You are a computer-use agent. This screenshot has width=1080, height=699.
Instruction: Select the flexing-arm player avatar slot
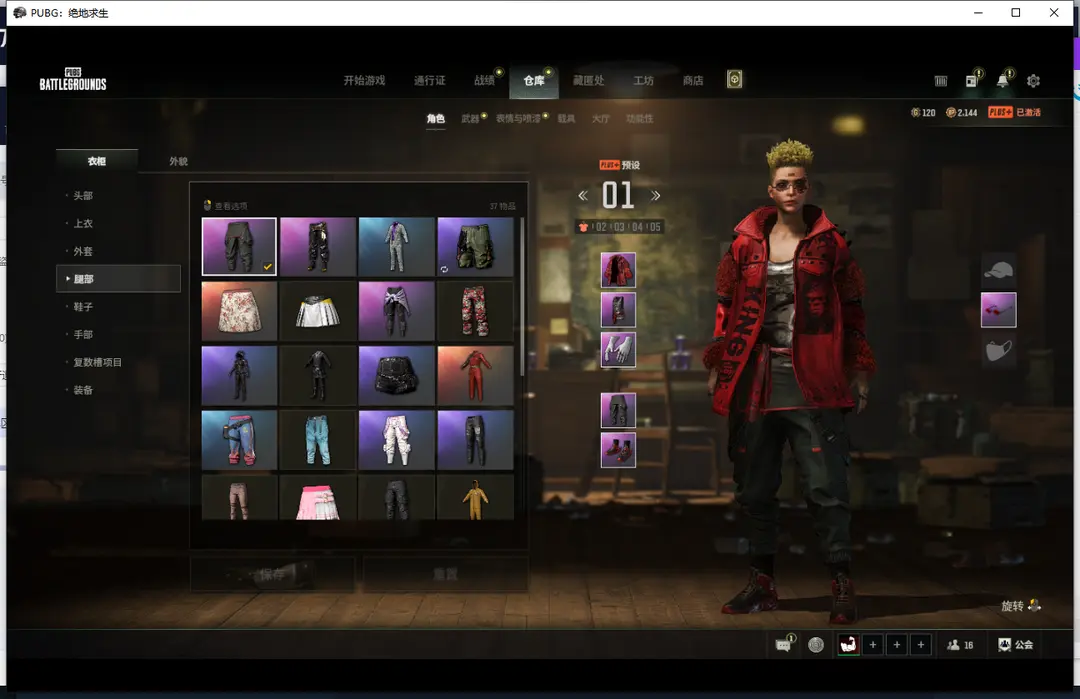point(849,645)
